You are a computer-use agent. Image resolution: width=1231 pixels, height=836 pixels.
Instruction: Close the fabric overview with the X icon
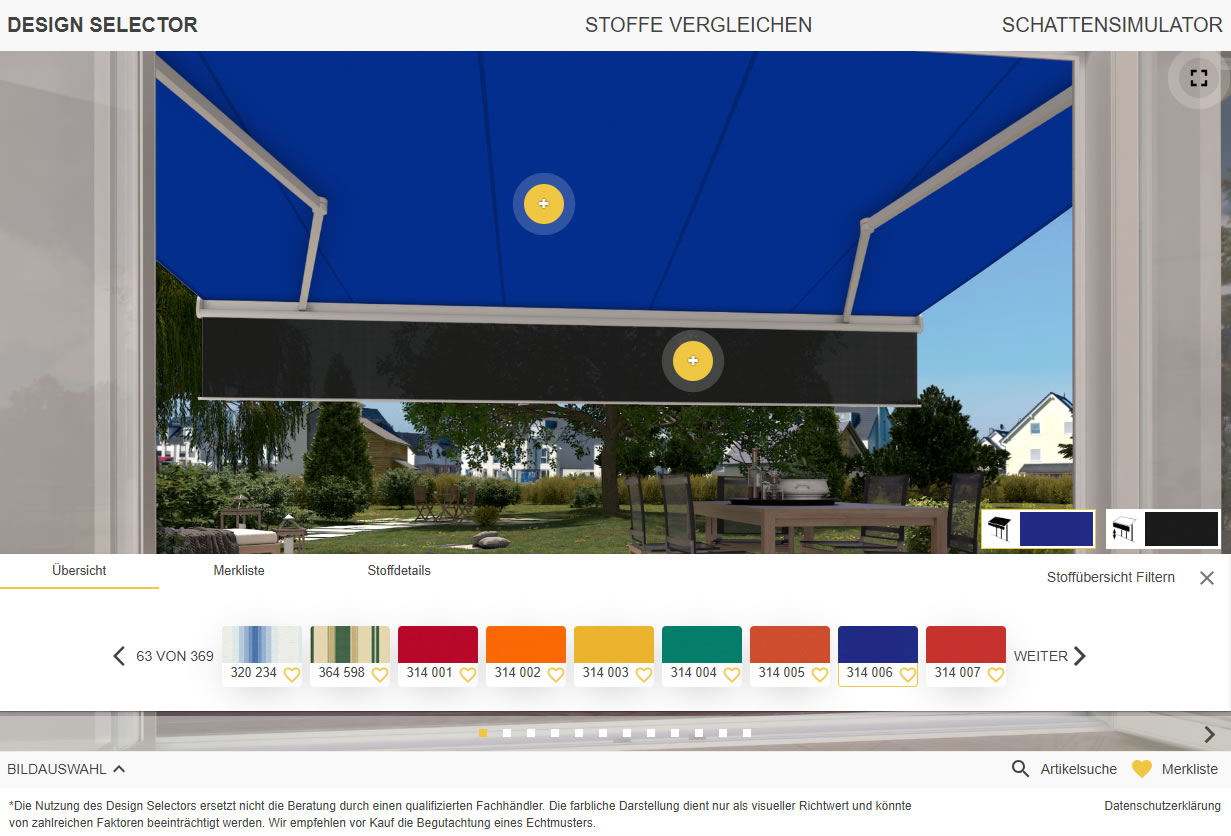(1207, 577)
